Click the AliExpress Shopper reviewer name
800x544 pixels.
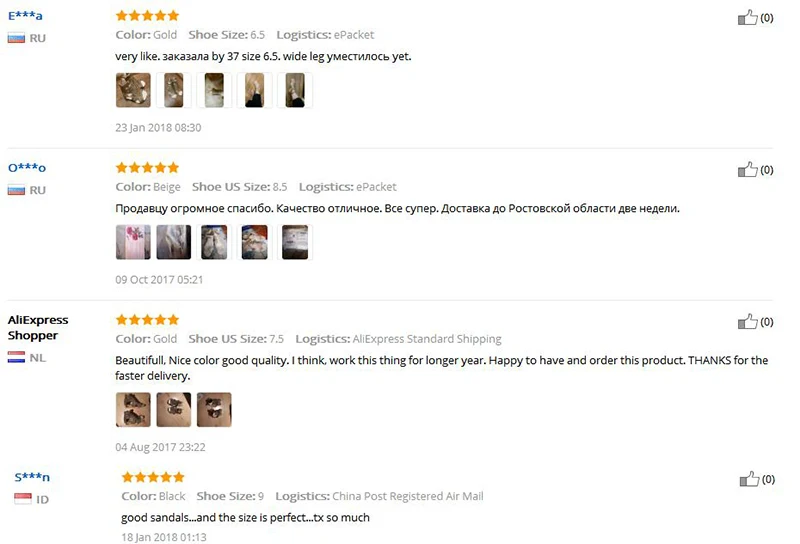[38, 328]
